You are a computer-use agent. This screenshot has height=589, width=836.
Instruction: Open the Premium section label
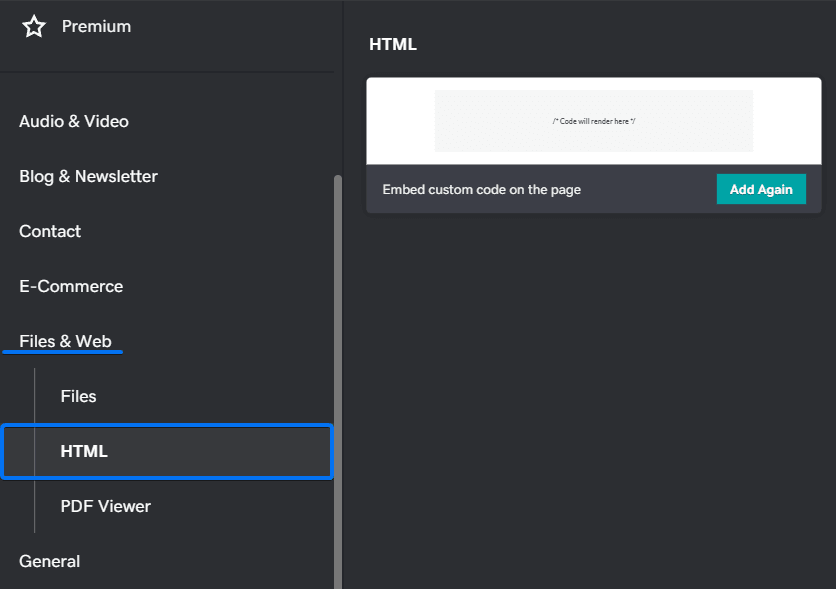pos(97,26)
